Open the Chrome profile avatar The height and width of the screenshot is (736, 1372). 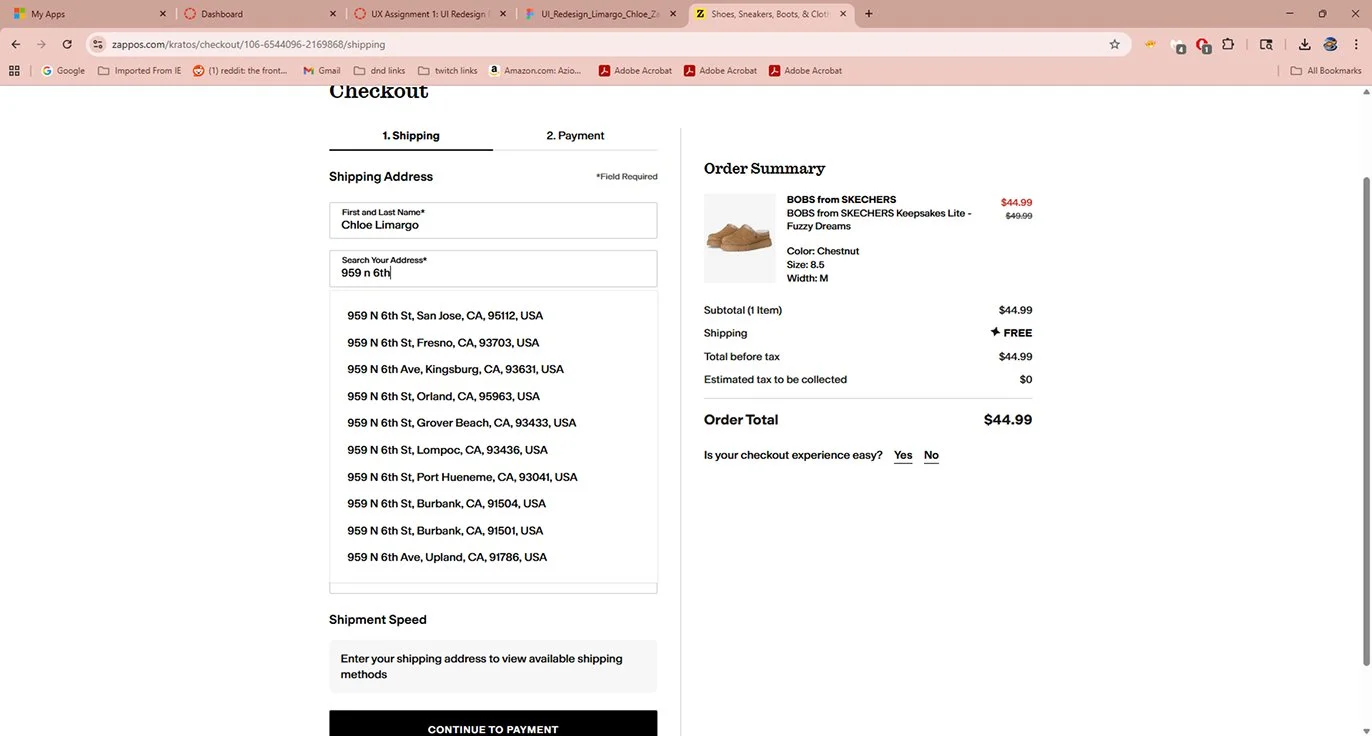[1330, 44]
